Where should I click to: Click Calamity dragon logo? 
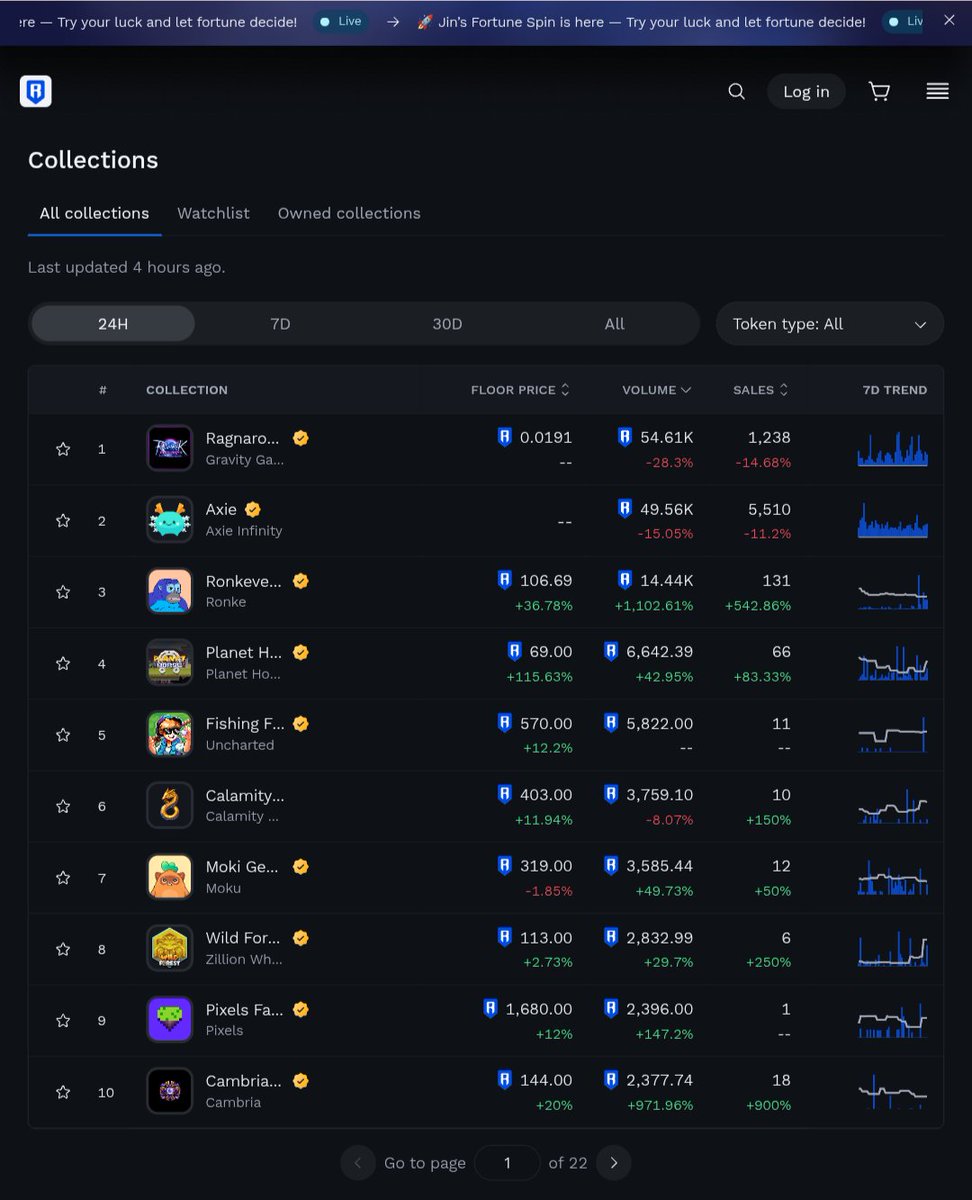click(170, 805)
